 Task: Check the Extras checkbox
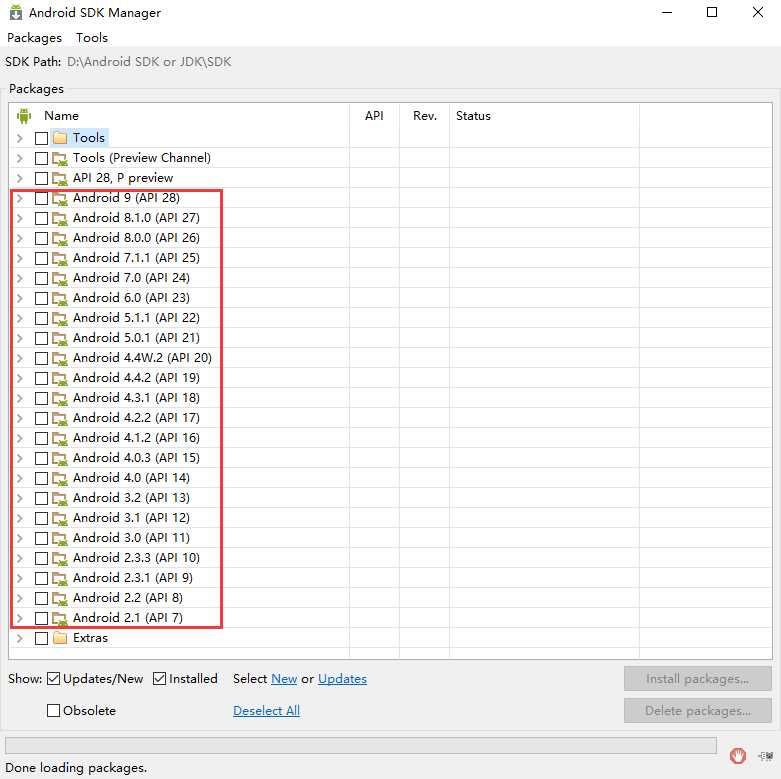pyautogui.click(x=41, y=638)
